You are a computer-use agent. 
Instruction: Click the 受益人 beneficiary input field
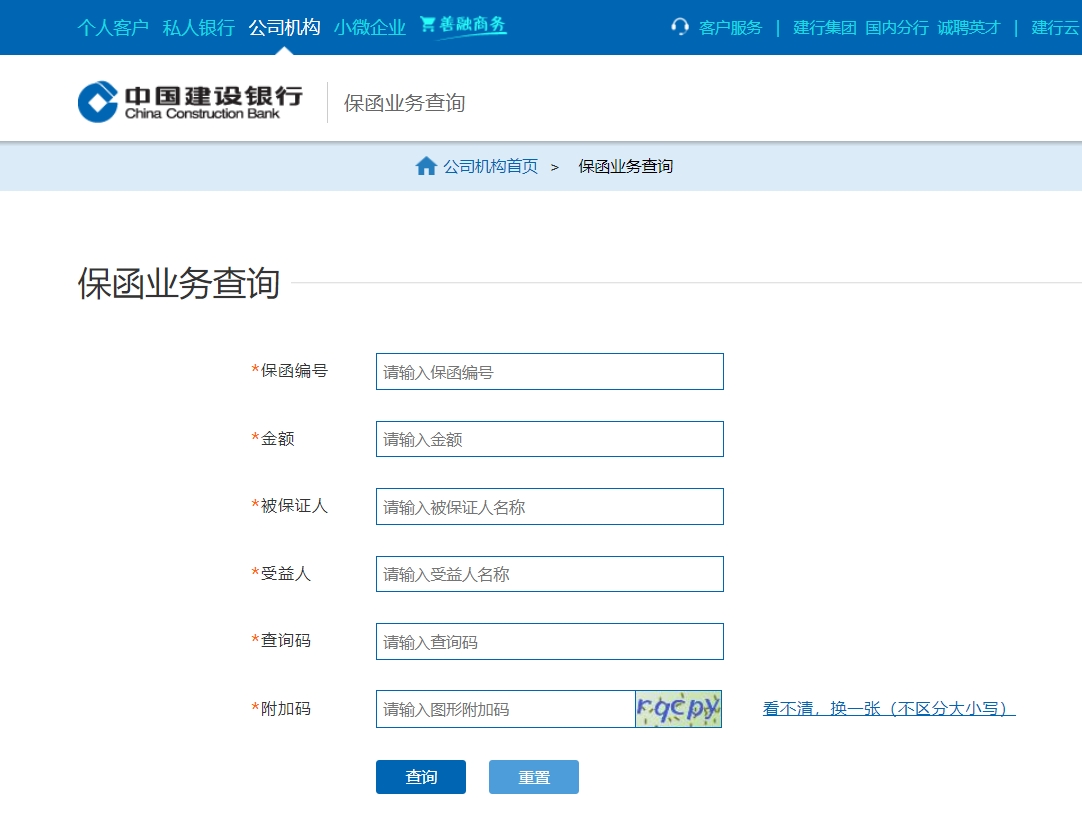click(548, 573)
